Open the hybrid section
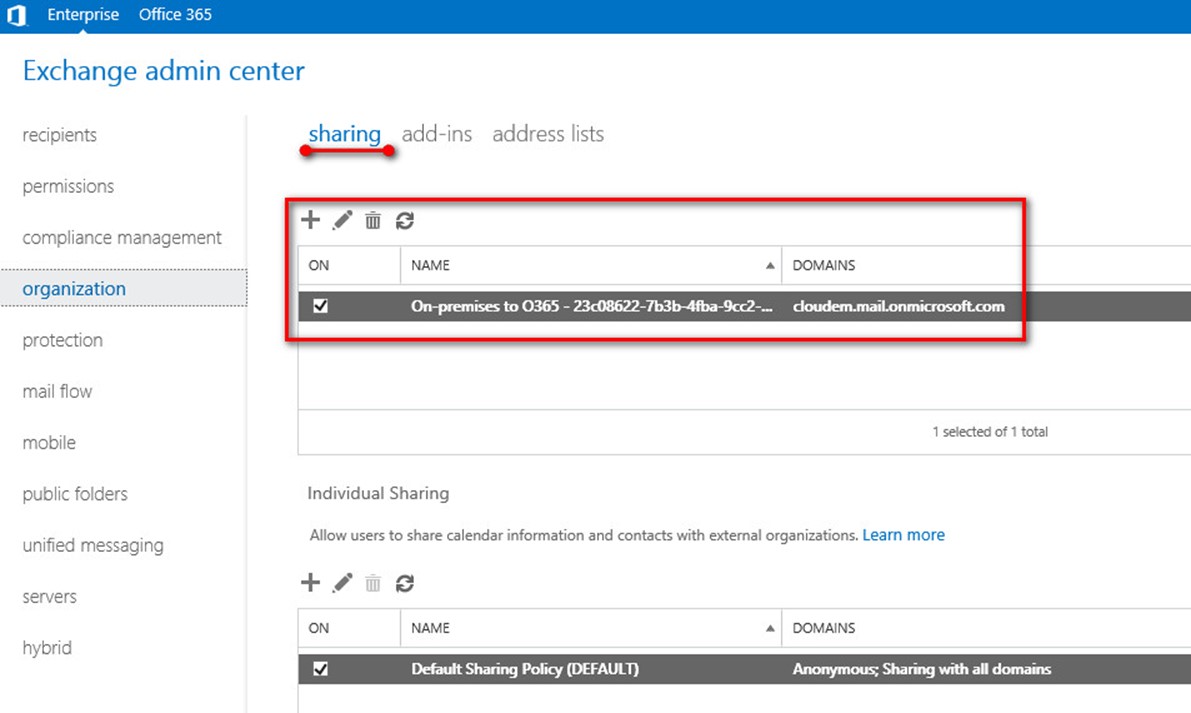Screen dimensions: 1191x713 tap(47, 648)
